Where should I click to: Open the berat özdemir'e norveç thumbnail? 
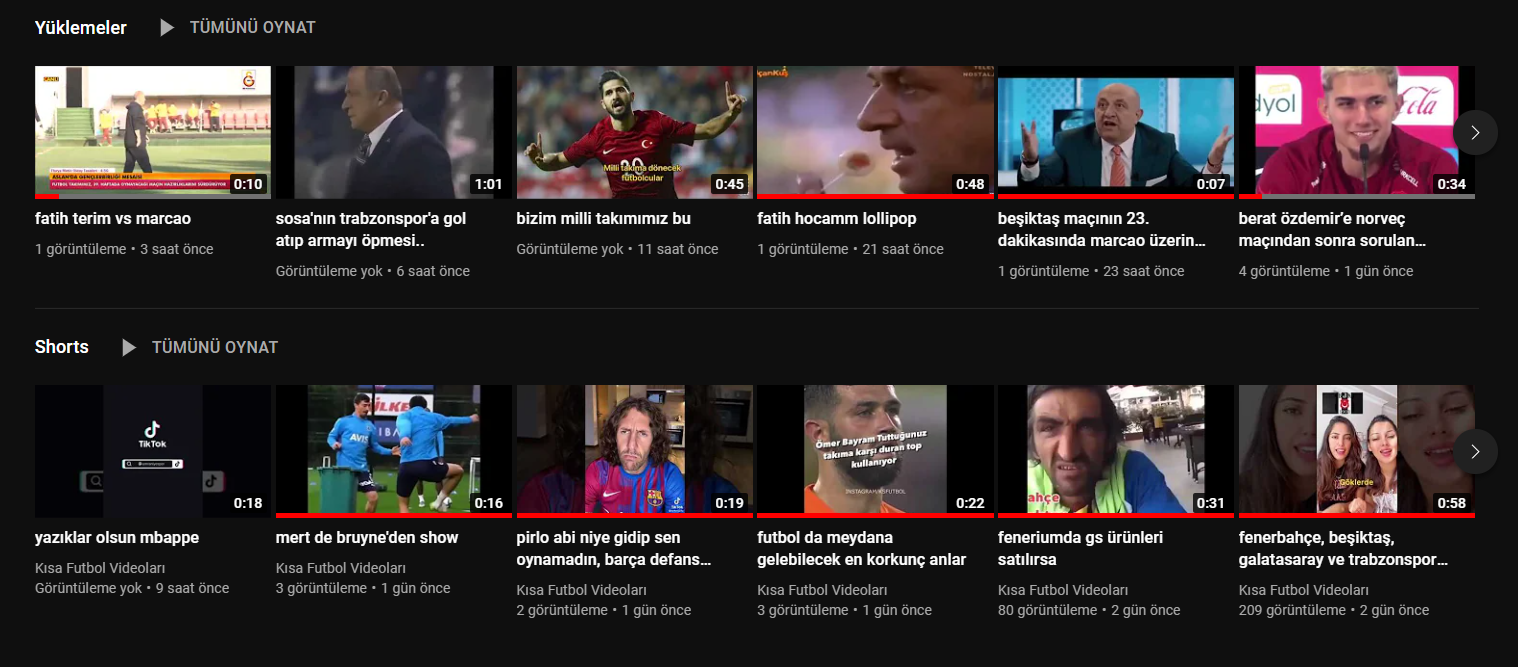click(x=1357, y=133)
